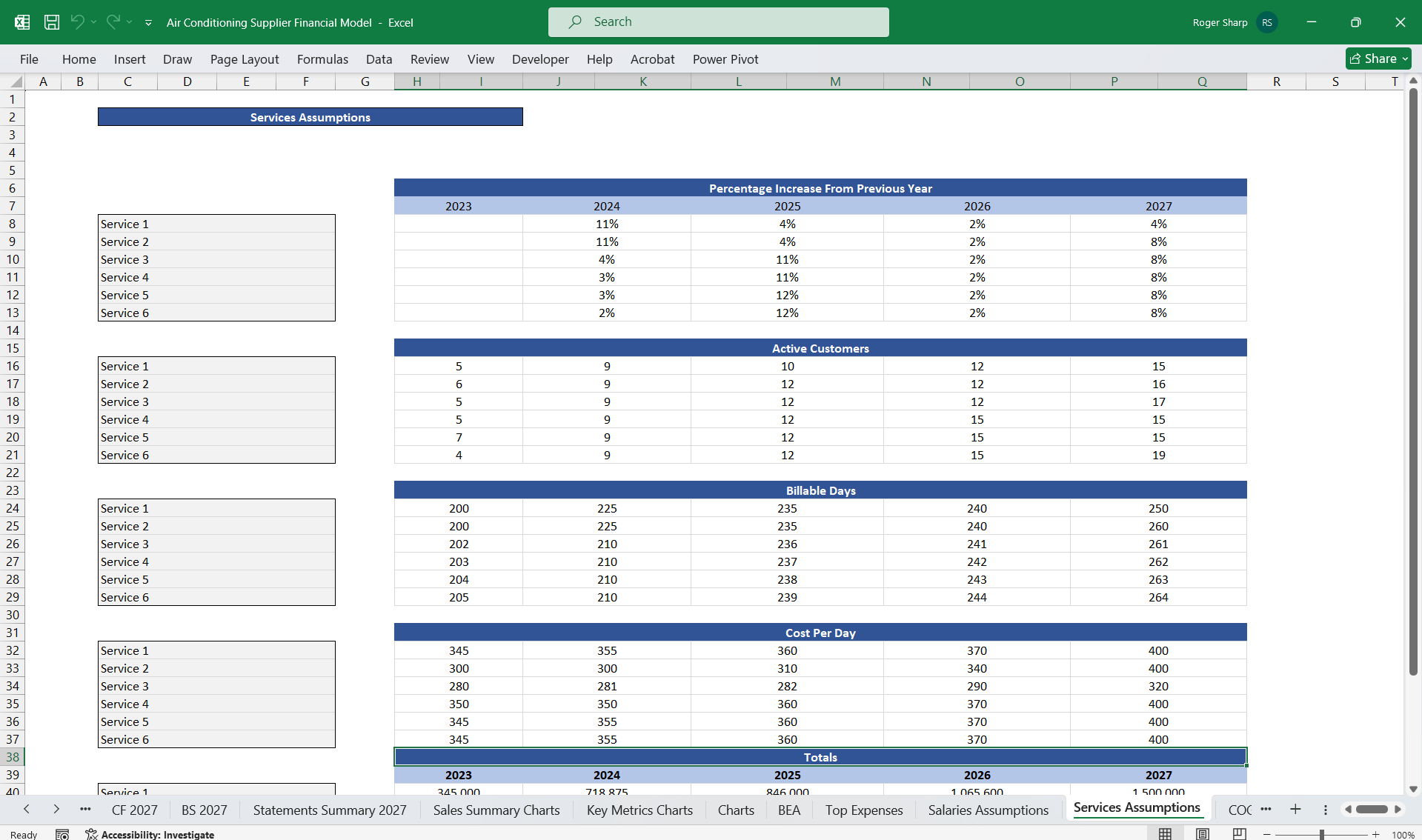Click the left sheet tabs overflow ellipsis
Image resolution: width=1422 pixels, height=840 pixels.
85,809
